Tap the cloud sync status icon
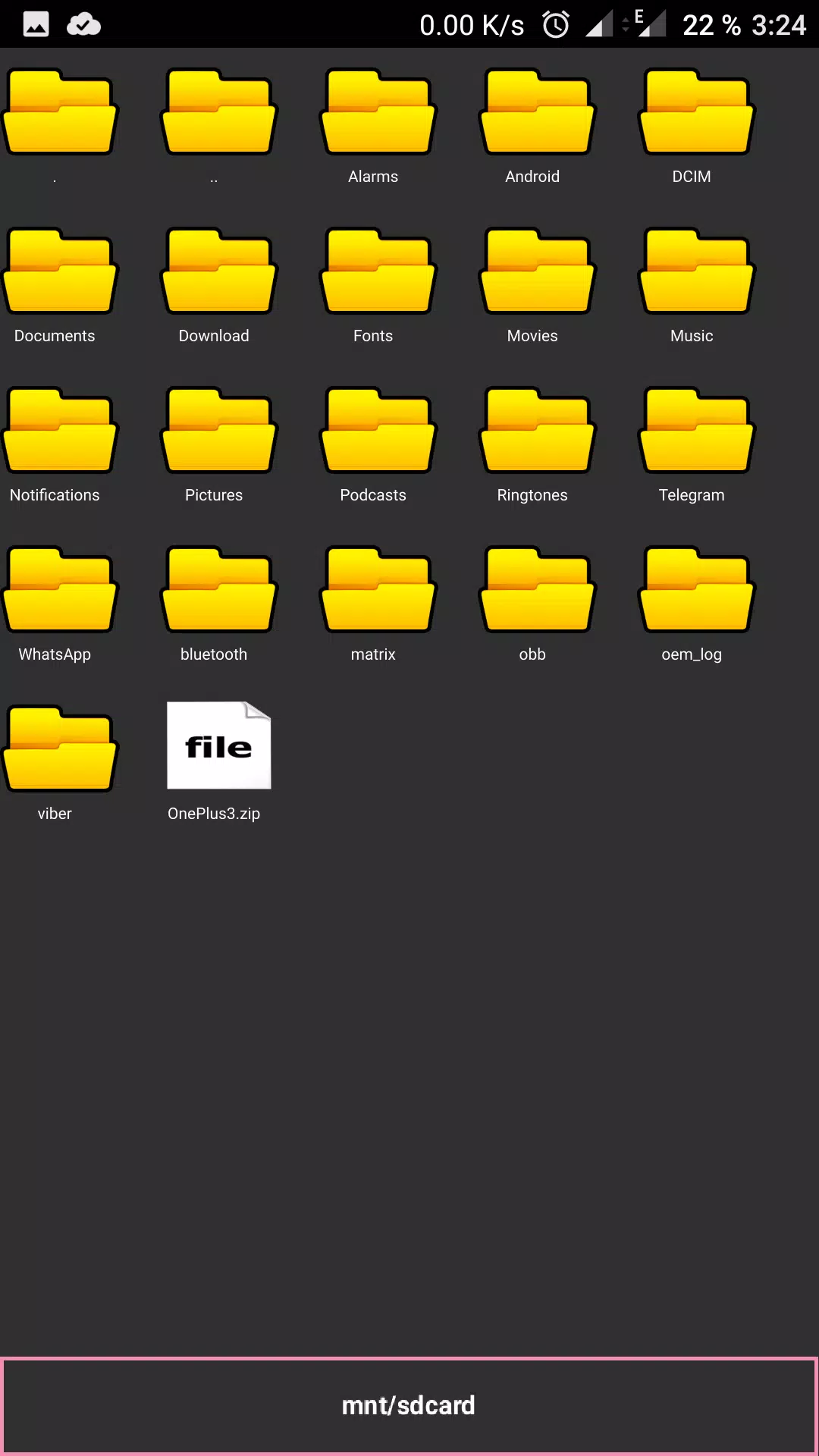The width and height of the screenshot is (819, 1456). point(83,25)
